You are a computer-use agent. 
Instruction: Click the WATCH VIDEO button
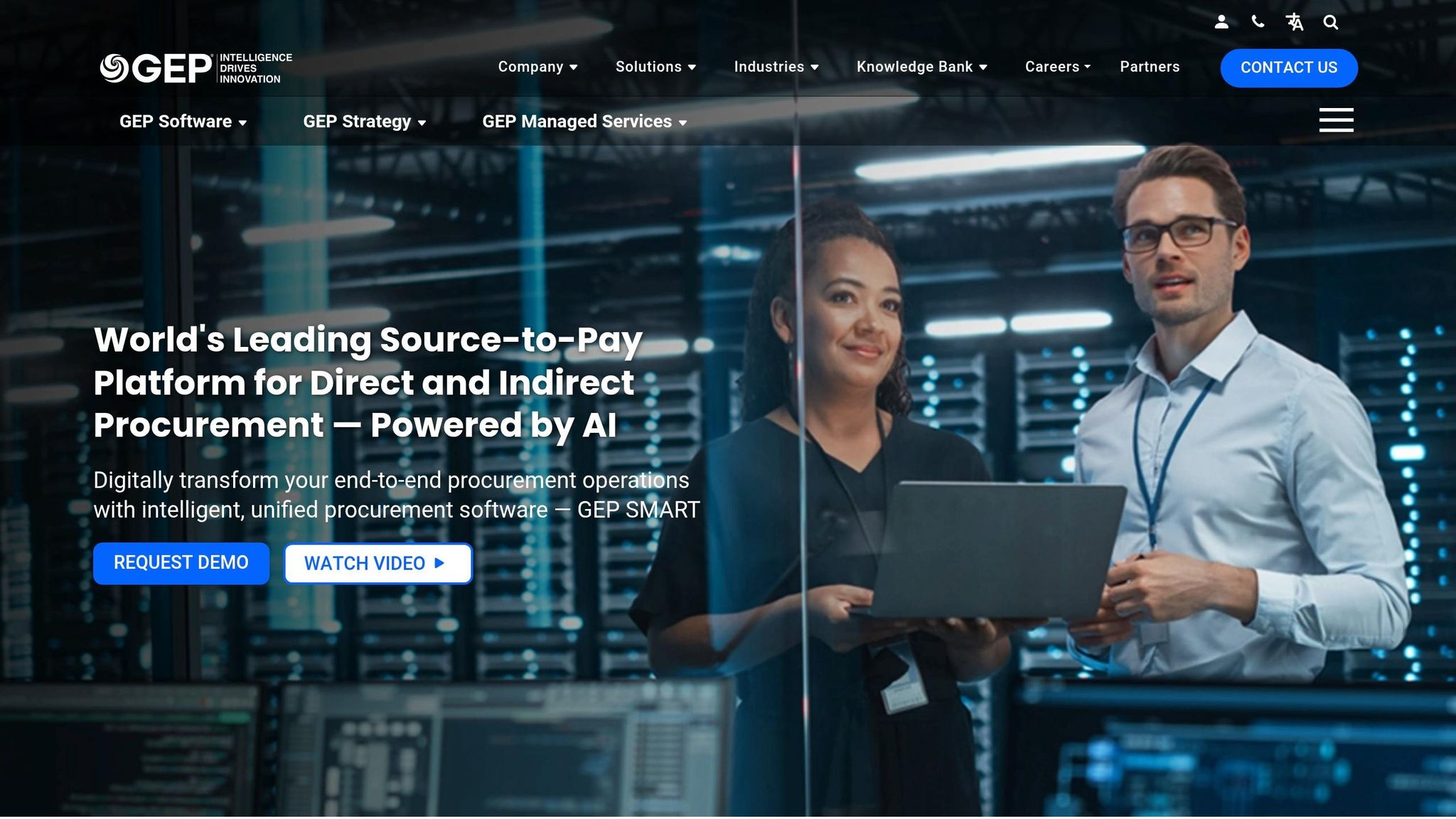pyautogui.click(x=378, y=564)
